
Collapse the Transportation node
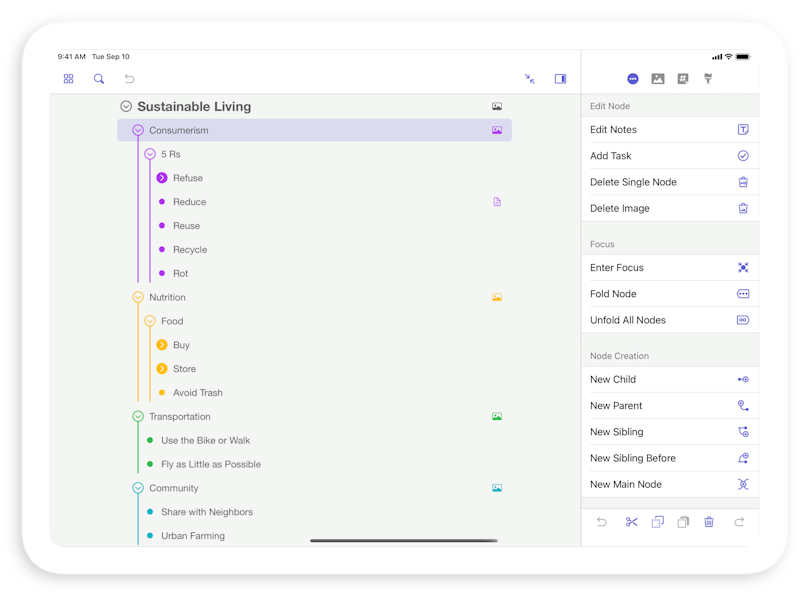pos(138,417)
